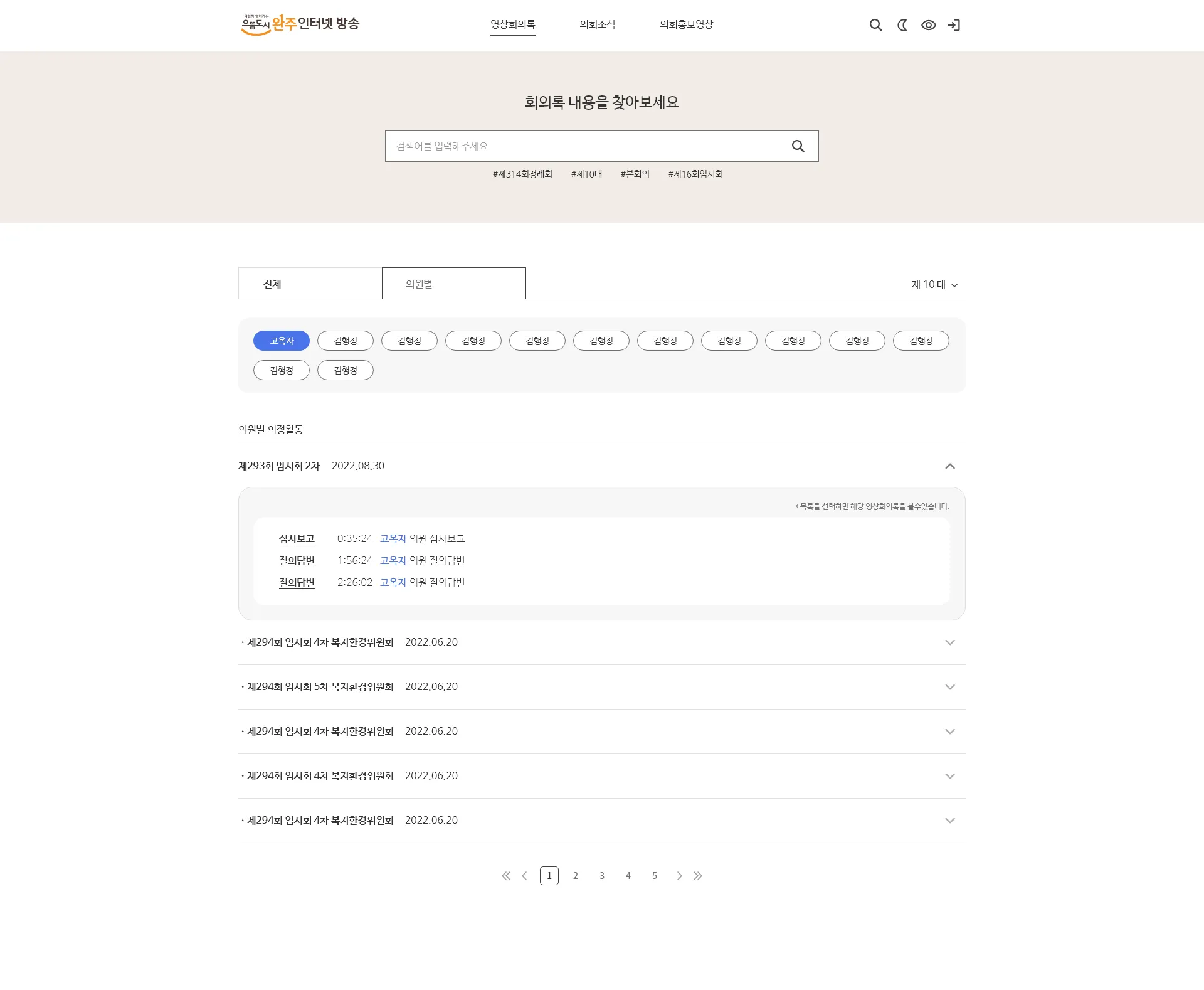Screen dimensions: 1204x990
Task: Open the 의회소식 menu item
Action: pos(597,24)
